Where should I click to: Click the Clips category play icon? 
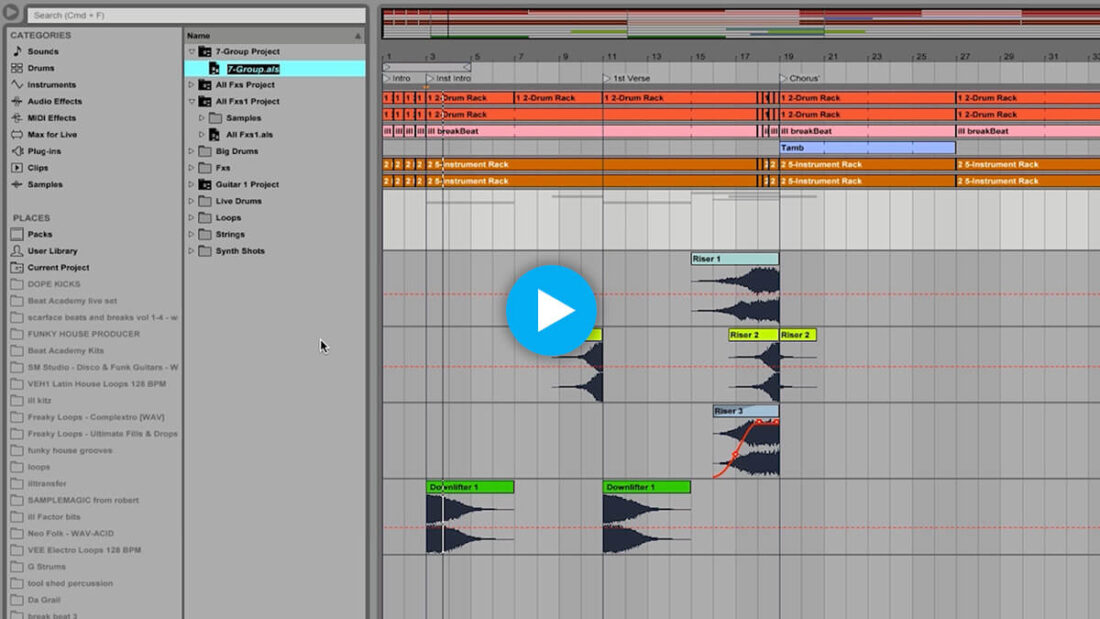pos(17,168)
